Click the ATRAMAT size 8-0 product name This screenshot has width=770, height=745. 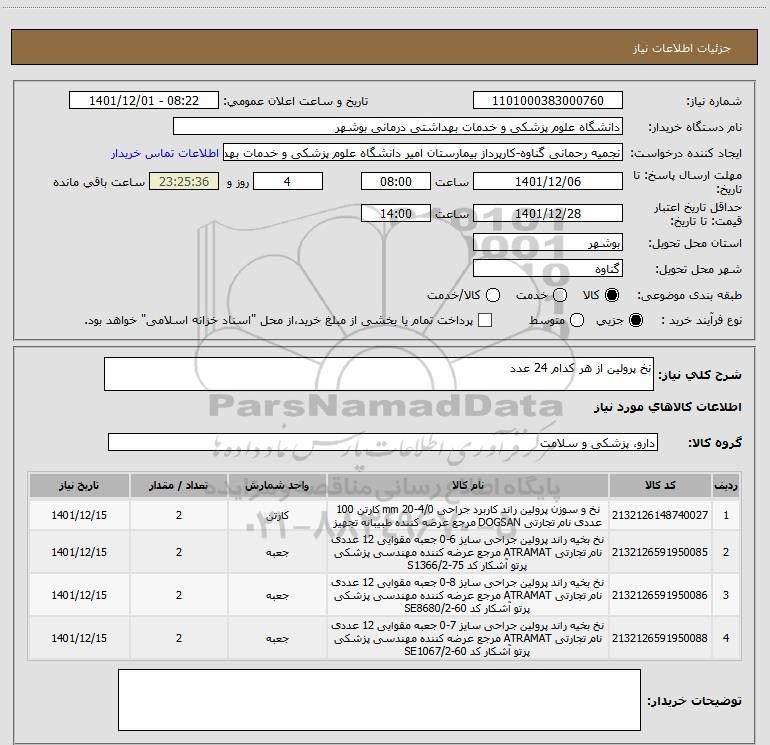point(468,595)
